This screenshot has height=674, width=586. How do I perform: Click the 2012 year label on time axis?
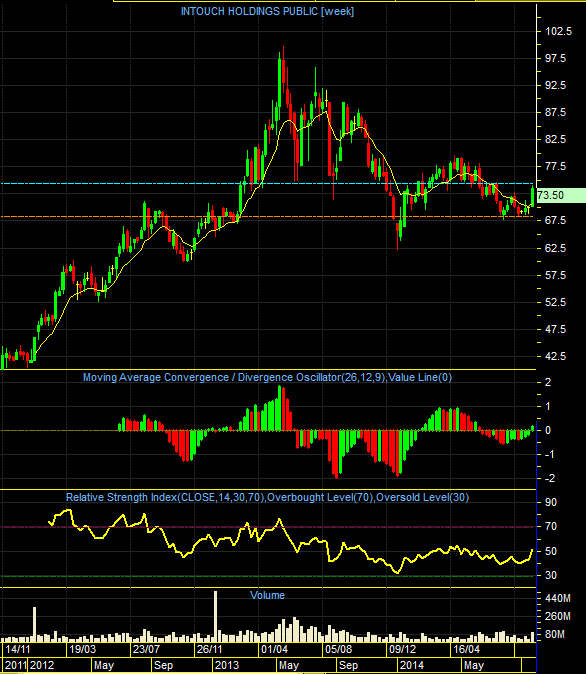42,665
